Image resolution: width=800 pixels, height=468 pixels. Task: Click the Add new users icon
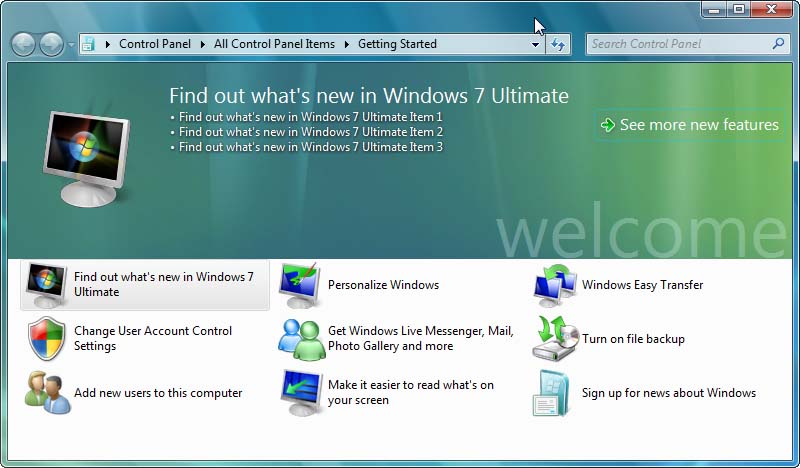(46, 393)
